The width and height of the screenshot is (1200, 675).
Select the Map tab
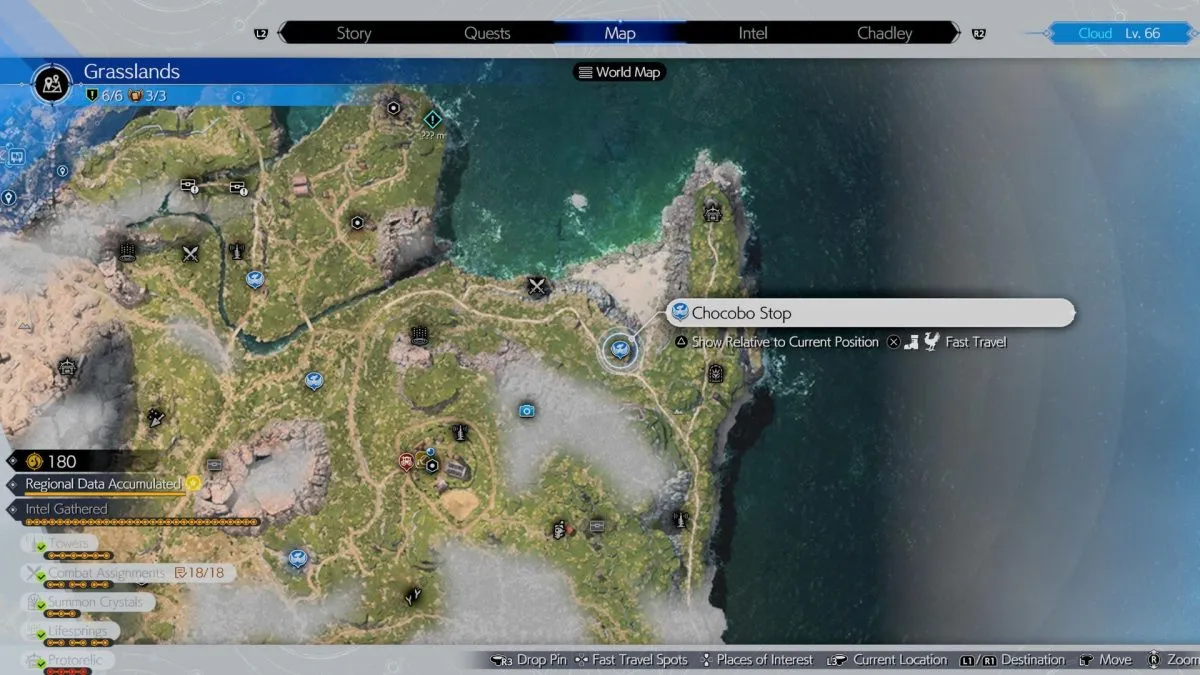[x=620, y=33]
